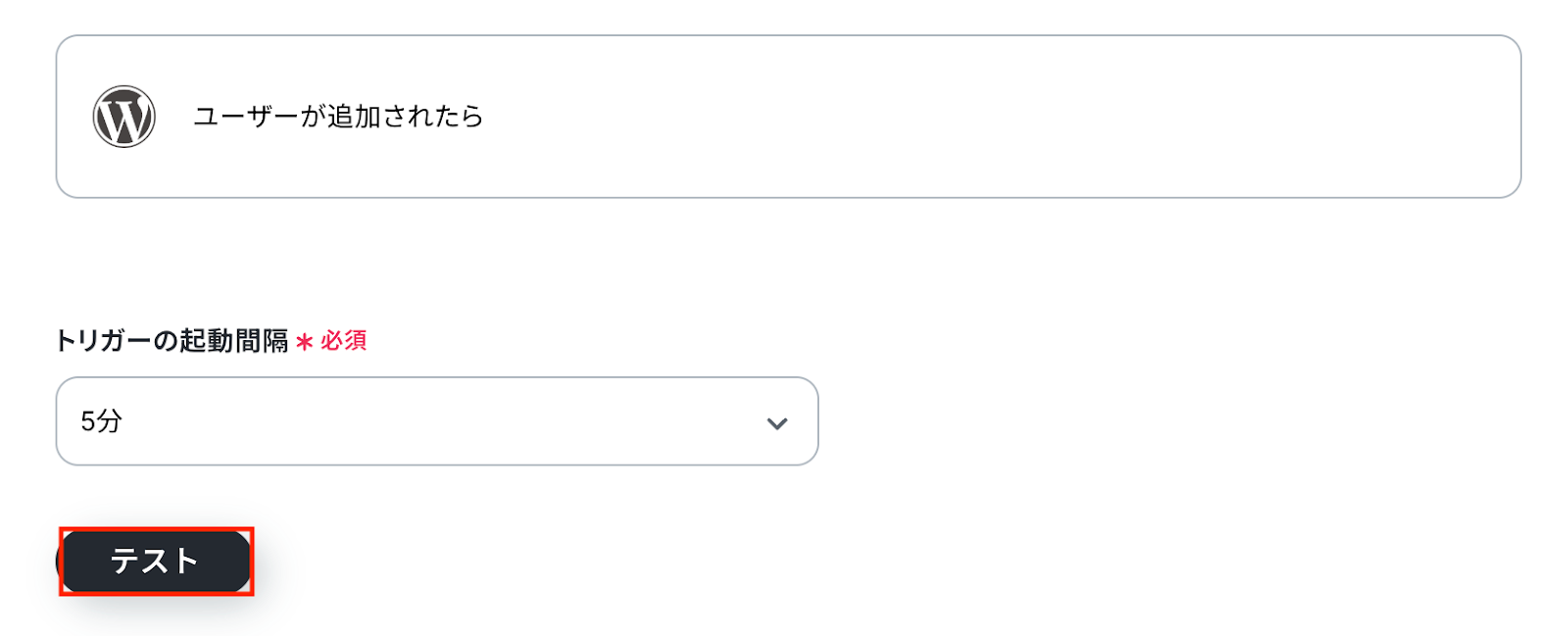1568x636 pixels.
Task: Expand the dropdown showing 5分
Action: click(x=436, y=421)
